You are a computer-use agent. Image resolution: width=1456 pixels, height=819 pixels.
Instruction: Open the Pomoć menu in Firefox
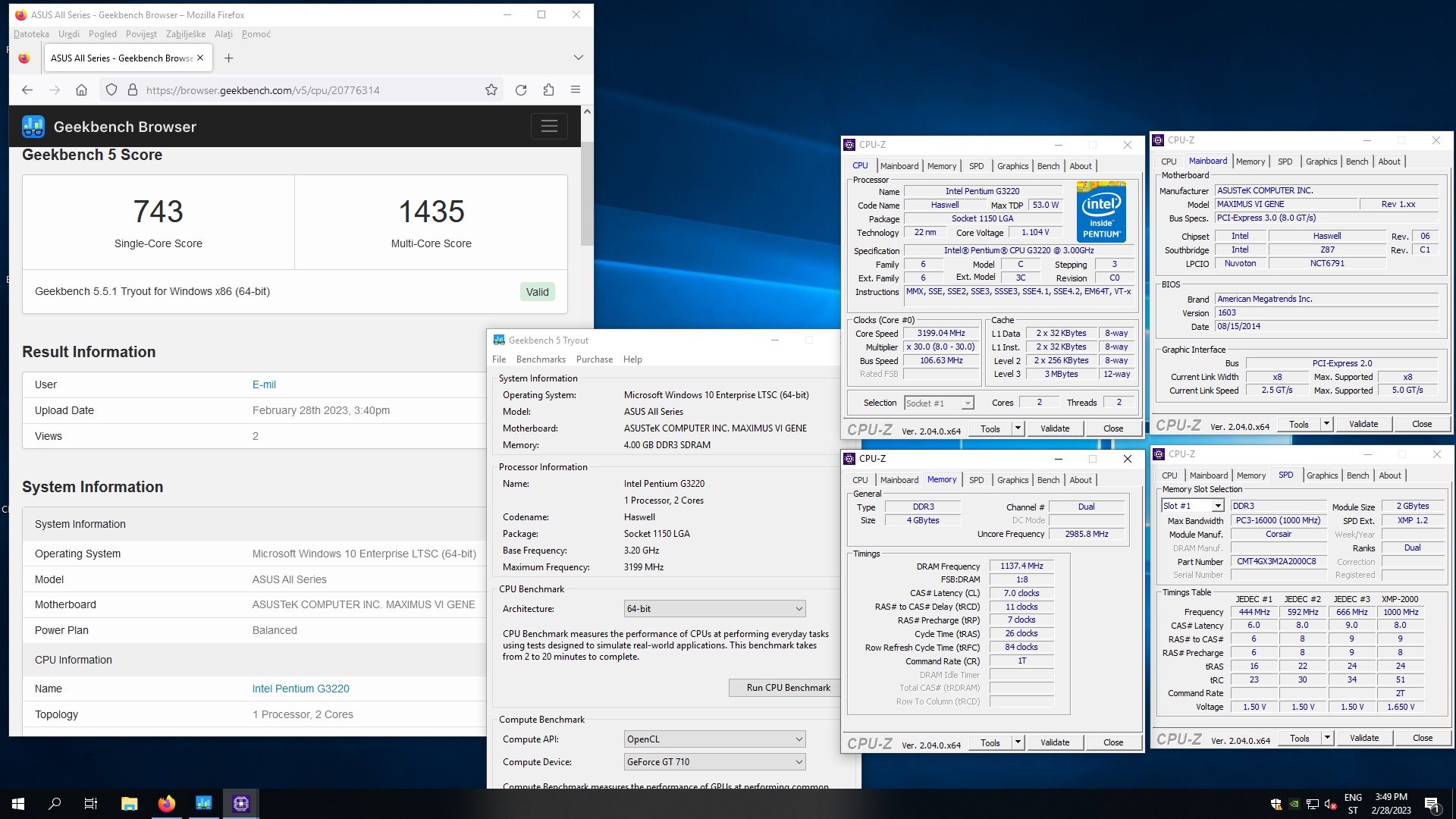pos(256,34)
